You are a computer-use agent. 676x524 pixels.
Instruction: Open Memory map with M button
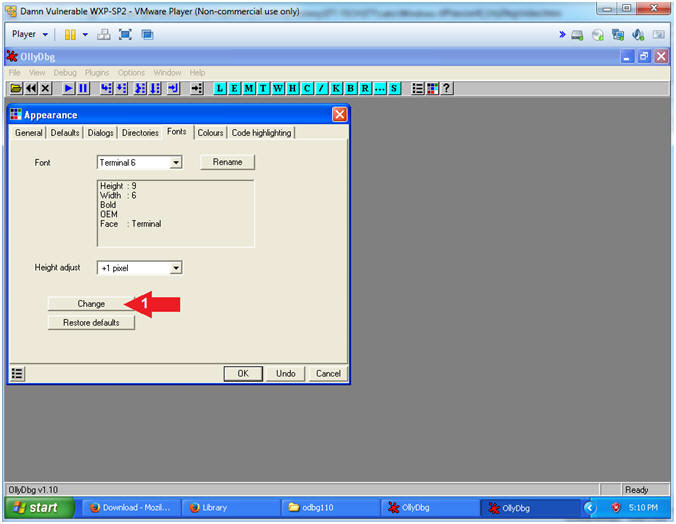[249, 88]
